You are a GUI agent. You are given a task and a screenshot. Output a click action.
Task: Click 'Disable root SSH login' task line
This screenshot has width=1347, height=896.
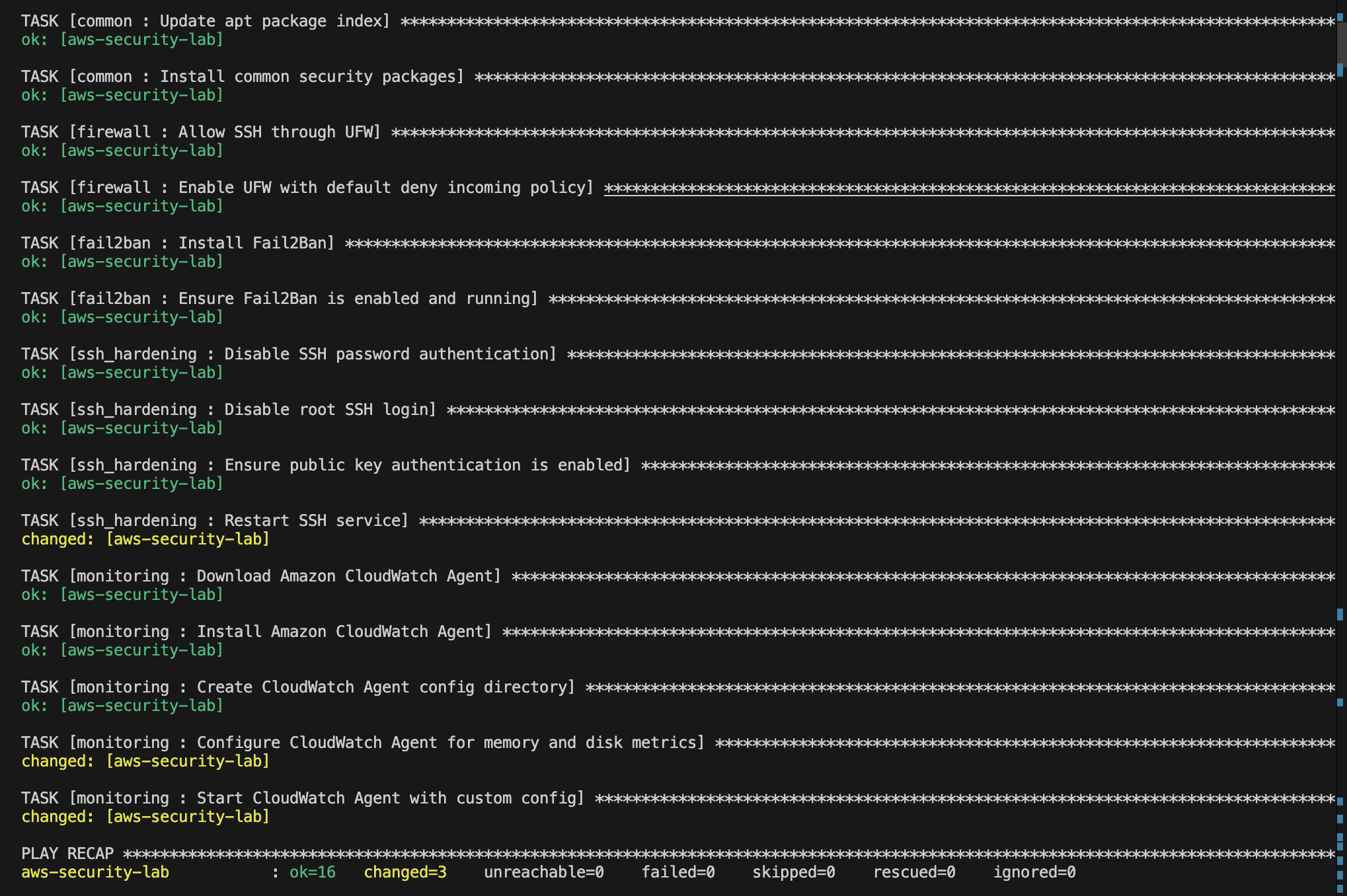[x=678, y=410]
